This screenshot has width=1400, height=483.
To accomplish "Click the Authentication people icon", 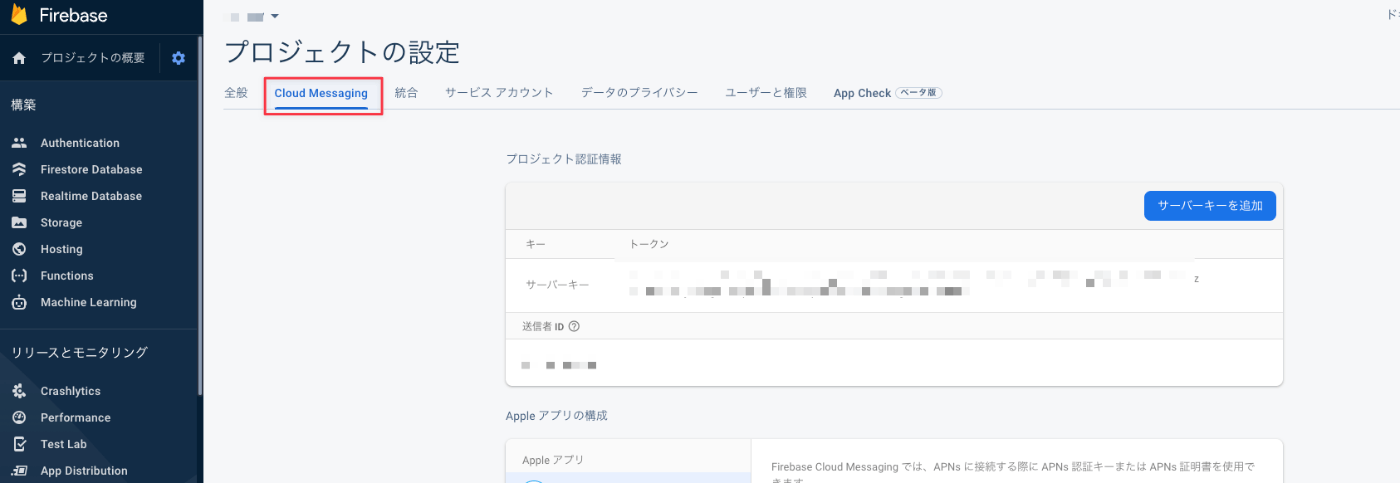I will (x=19, y=143).
